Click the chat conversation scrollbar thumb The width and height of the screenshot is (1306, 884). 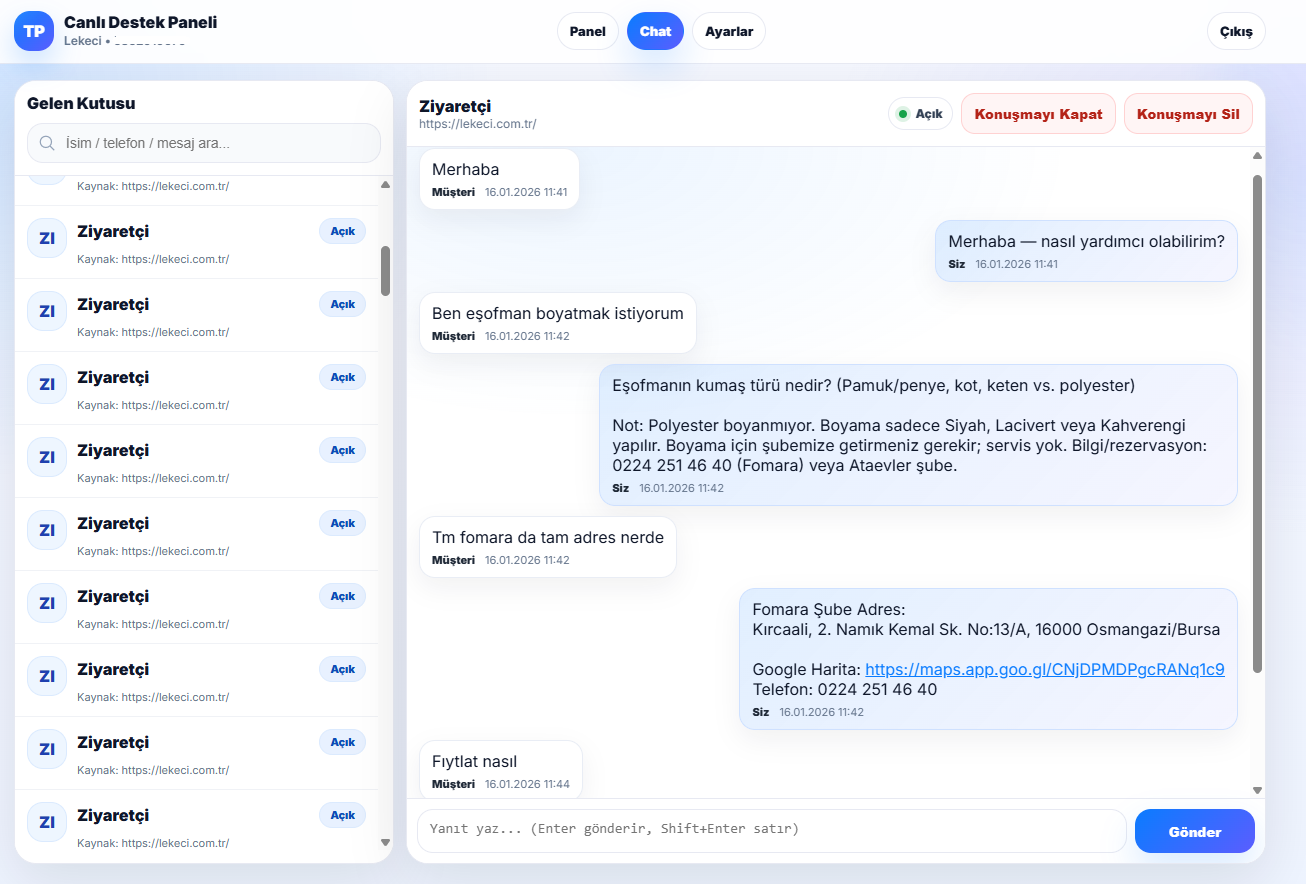click(1257, 420)
